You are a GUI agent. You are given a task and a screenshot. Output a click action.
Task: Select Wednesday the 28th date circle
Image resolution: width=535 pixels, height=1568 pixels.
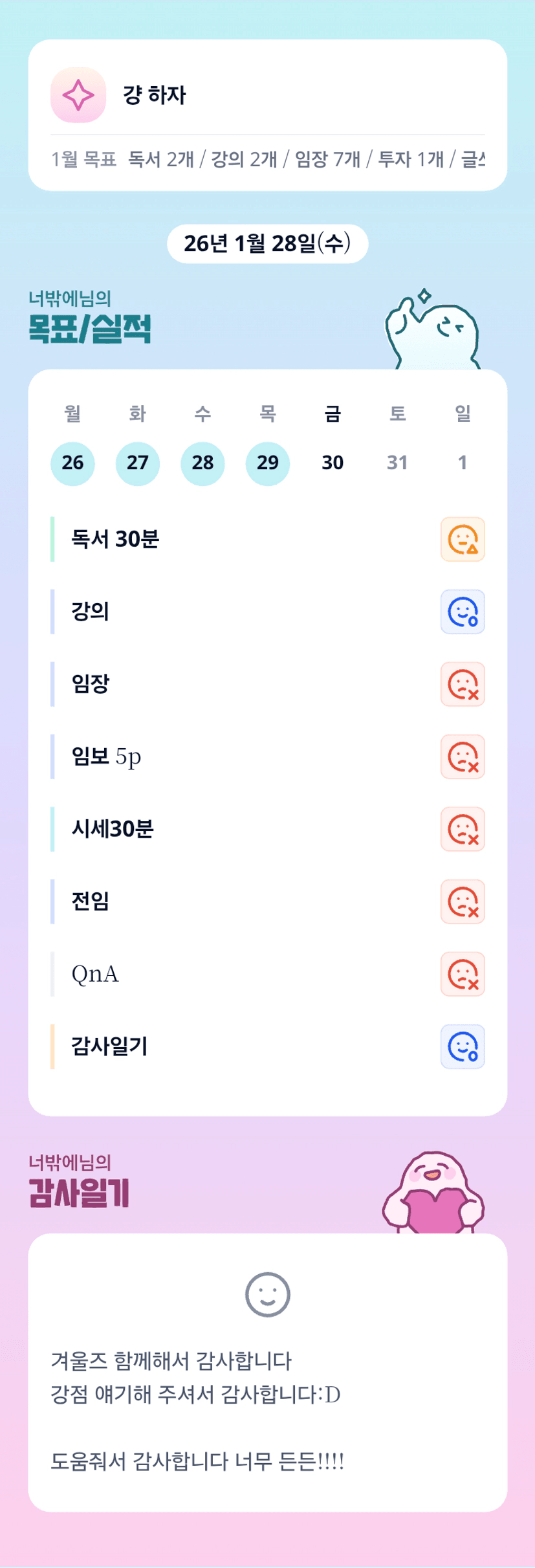[x=202, y=463]
